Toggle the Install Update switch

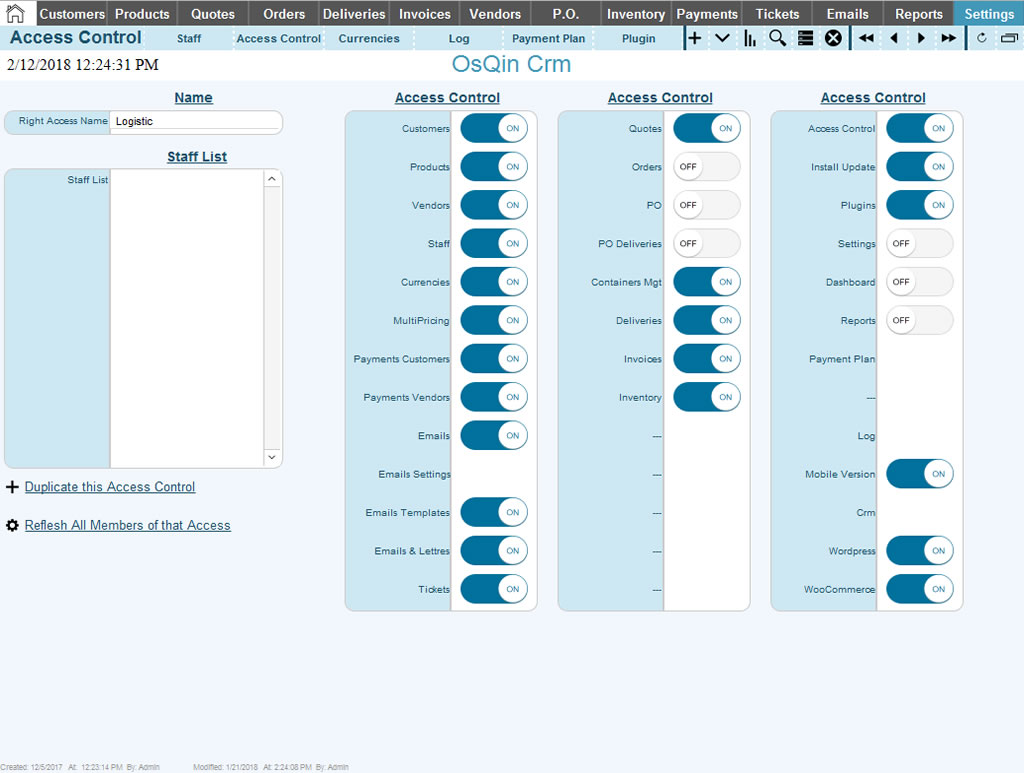pyautogui.click(x=920, y=167)
